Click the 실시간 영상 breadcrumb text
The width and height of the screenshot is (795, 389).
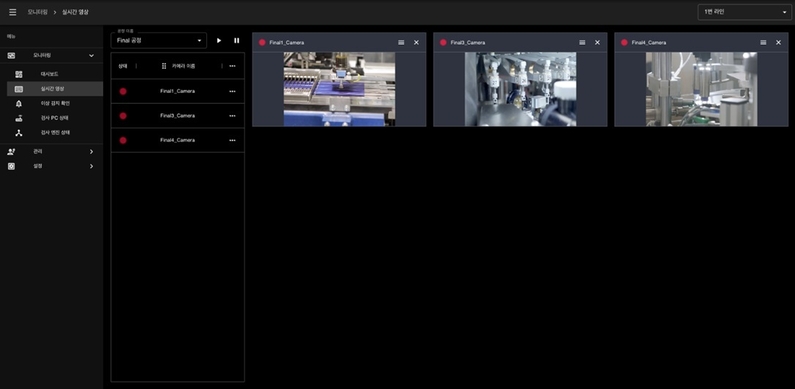pyautogui.click(x=75, y=12)
